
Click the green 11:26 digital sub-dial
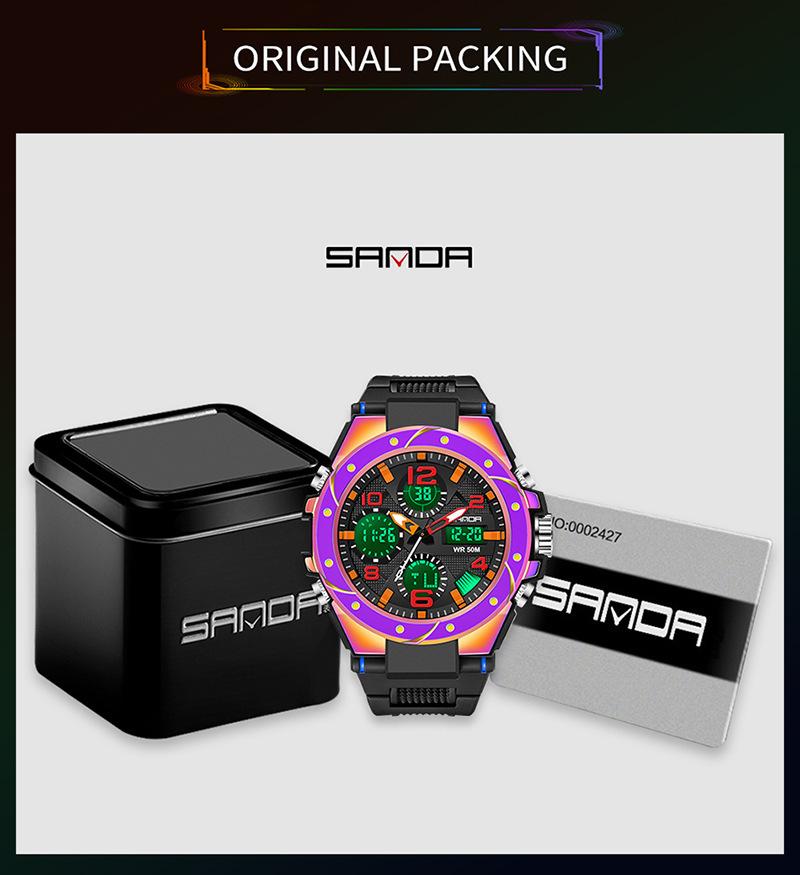[380, 535]
